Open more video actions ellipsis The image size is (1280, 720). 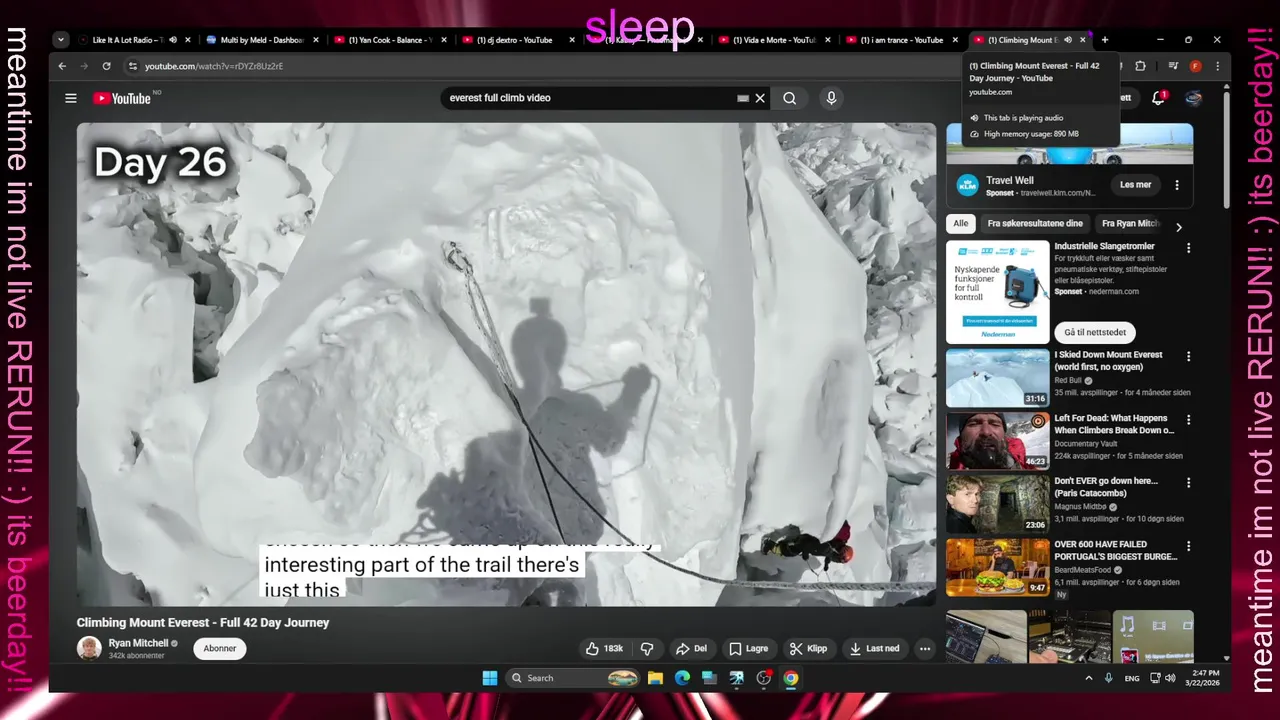925,648
